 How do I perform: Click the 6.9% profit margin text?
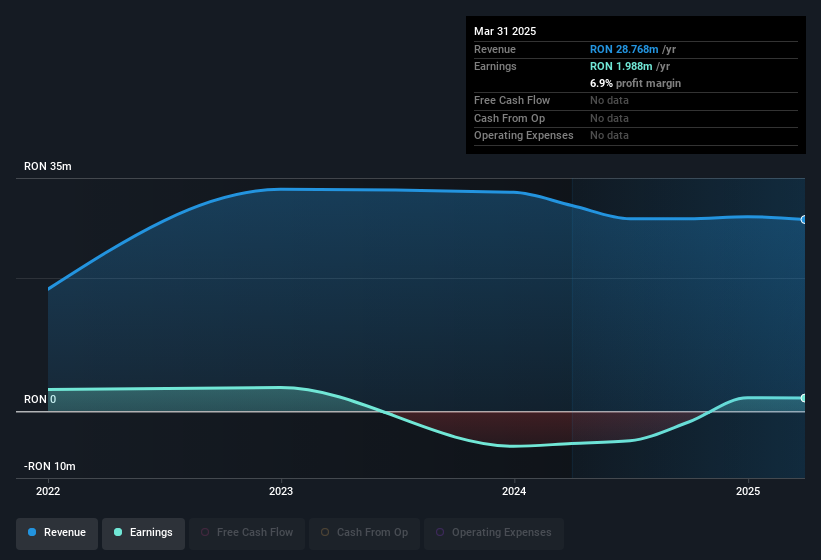click(635, 83)
